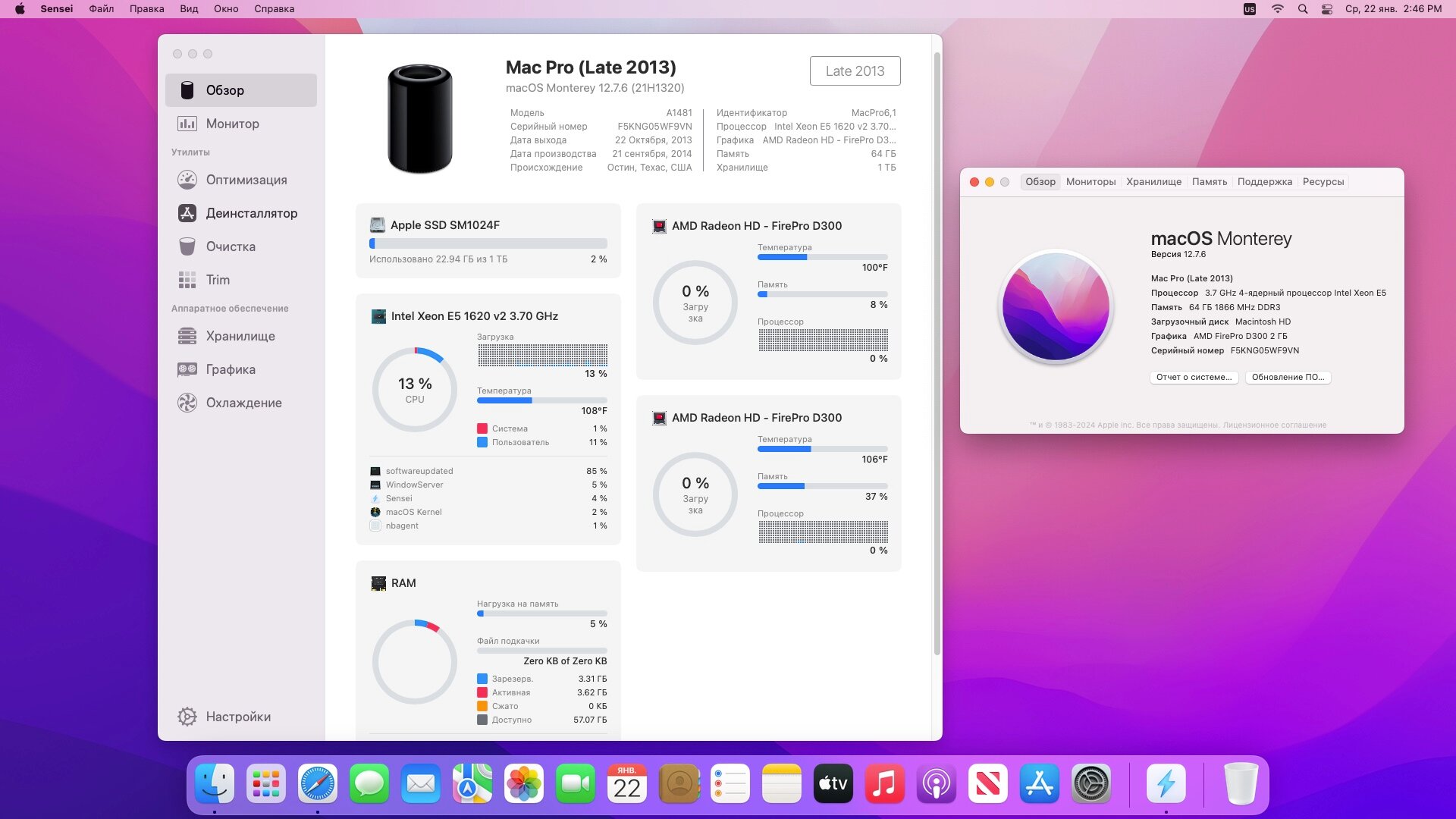Viewport: 1456px width, 819px height.
Task: Open the Apple menu
Action: (20, 9)
